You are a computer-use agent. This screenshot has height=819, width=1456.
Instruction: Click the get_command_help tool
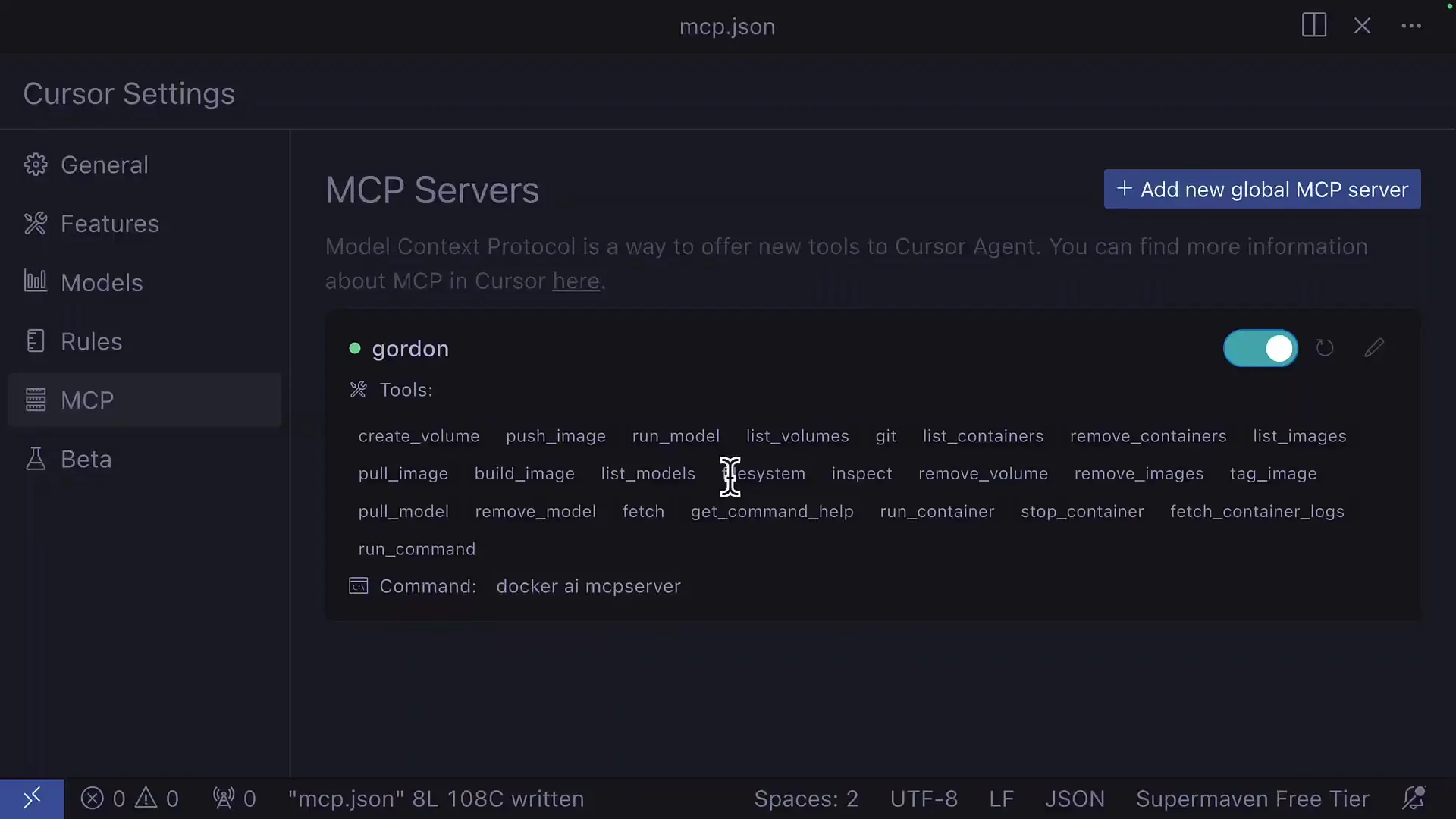coord(772,511)
